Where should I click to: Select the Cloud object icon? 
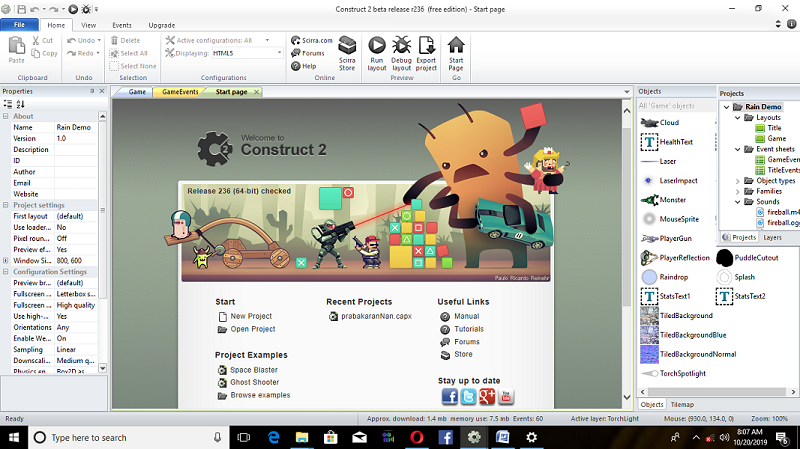649,122
